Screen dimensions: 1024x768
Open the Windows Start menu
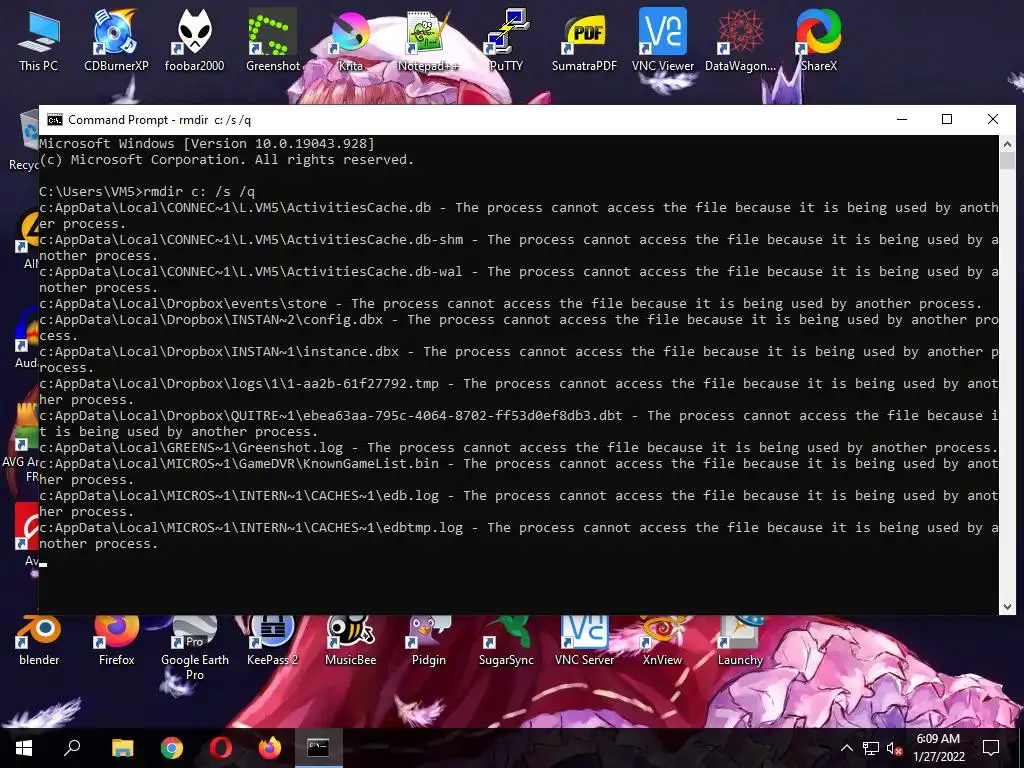click(24, 748)
